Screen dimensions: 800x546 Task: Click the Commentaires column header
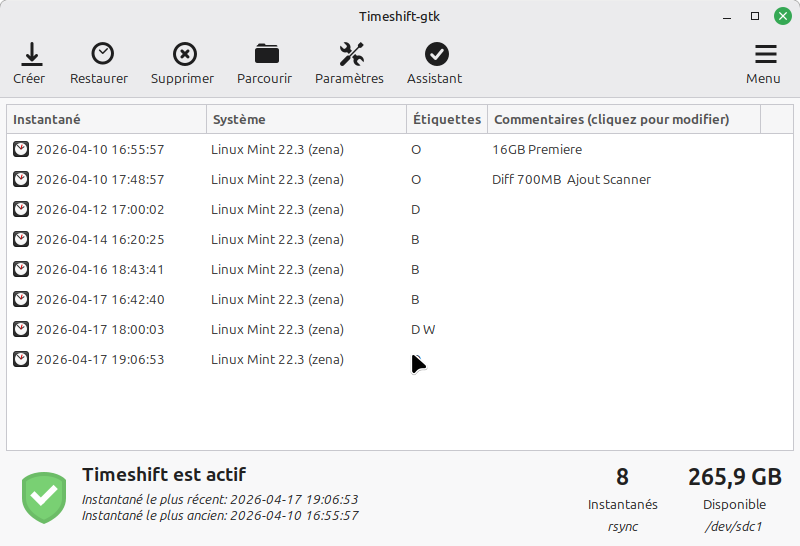(623, 120)
